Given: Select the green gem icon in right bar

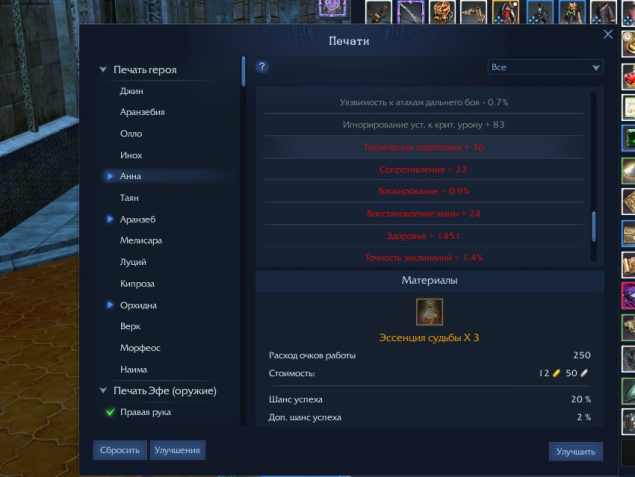Looking at the screenshot, I should pos(629,139).
